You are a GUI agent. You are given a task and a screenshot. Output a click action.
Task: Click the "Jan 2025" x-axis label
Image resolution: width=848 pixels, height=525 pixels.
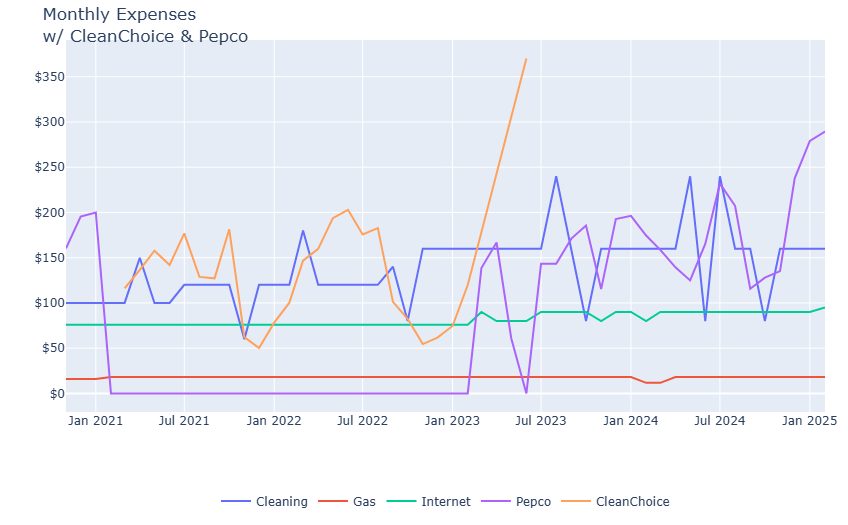pyautogui.click(x=809, y=421)
